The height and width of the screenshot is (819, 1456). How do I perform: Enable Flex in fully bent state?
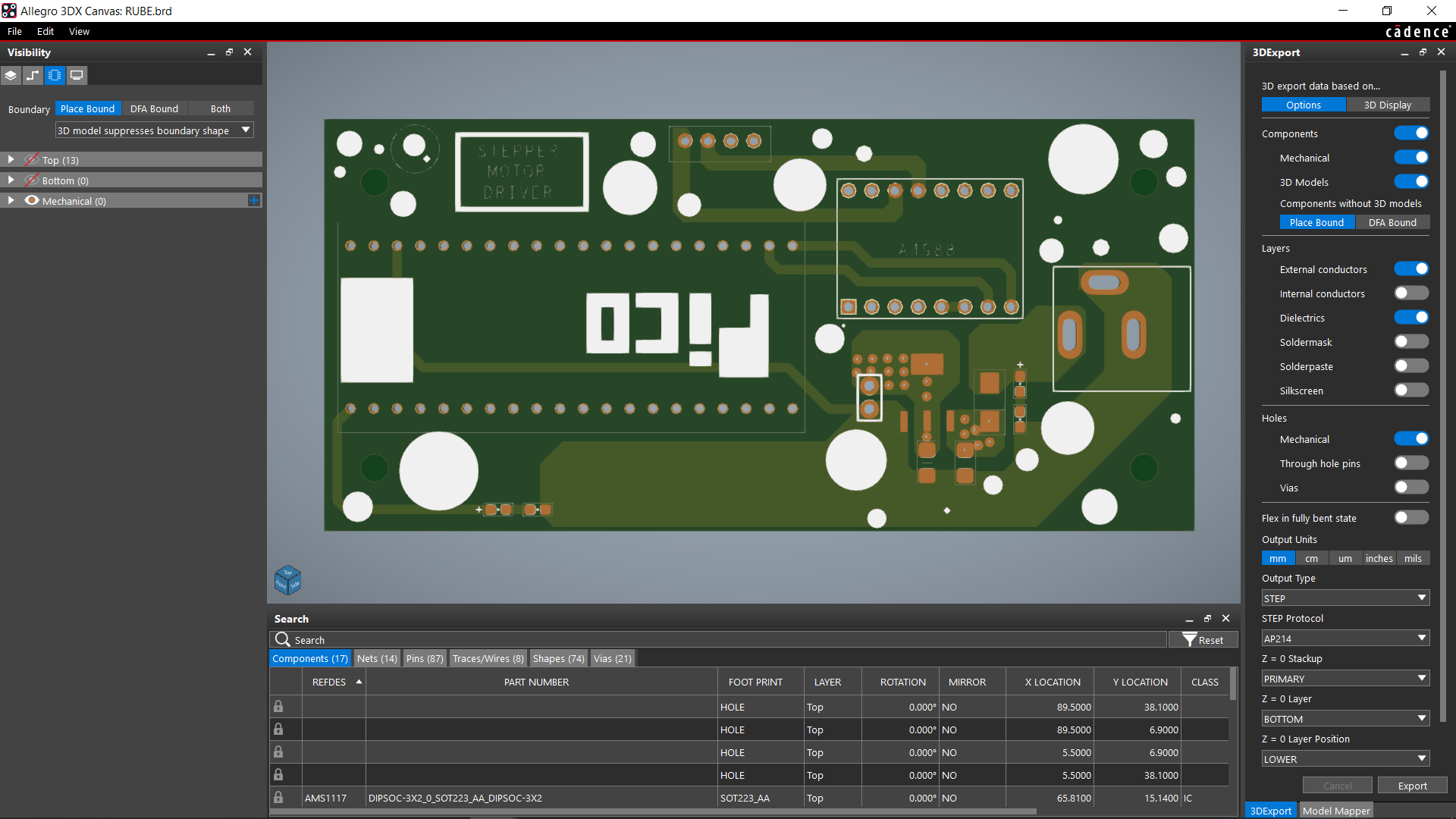[1411, 518]
